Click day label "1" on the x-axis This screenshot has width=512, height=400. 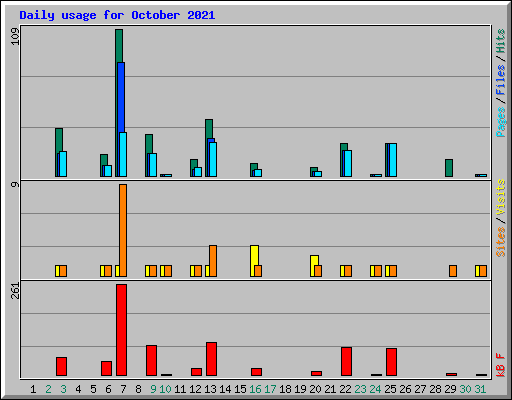(33, 389)
